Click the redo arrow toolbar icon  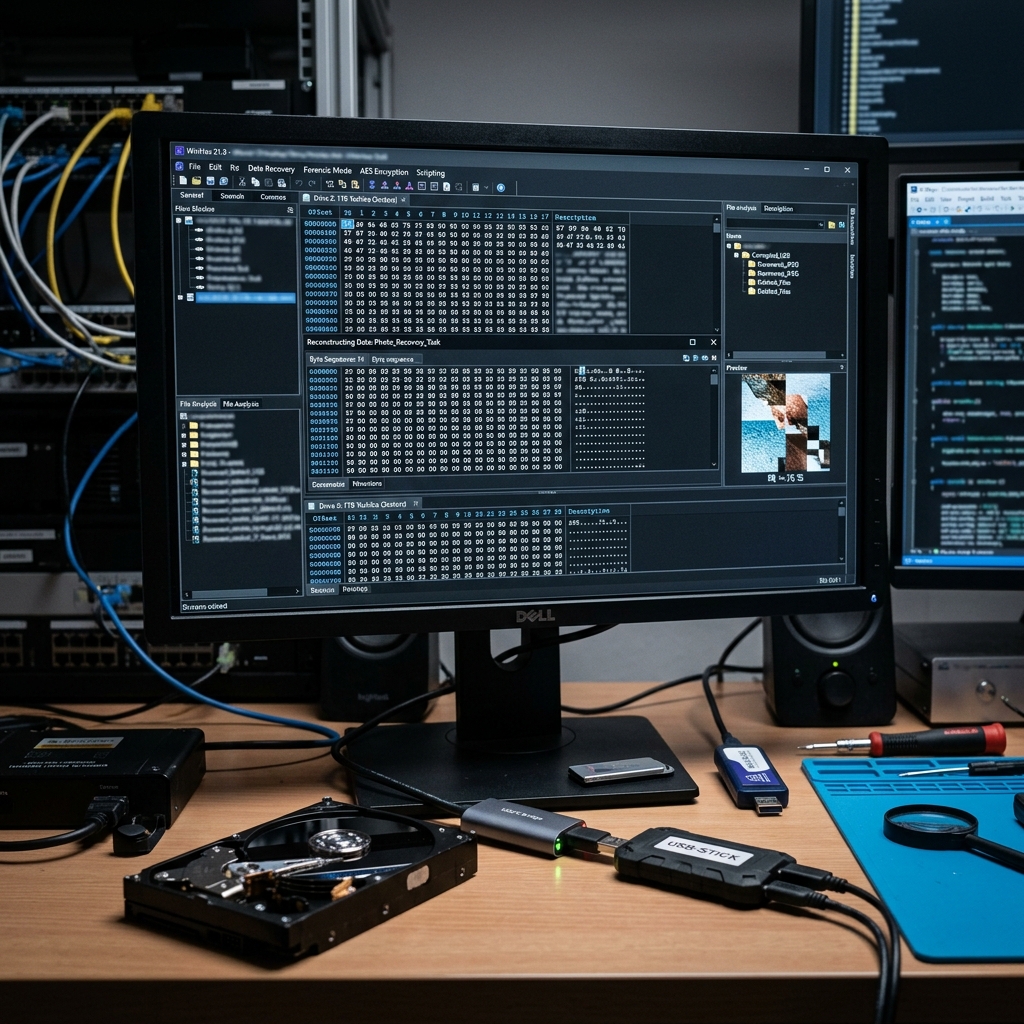point(312,184)
